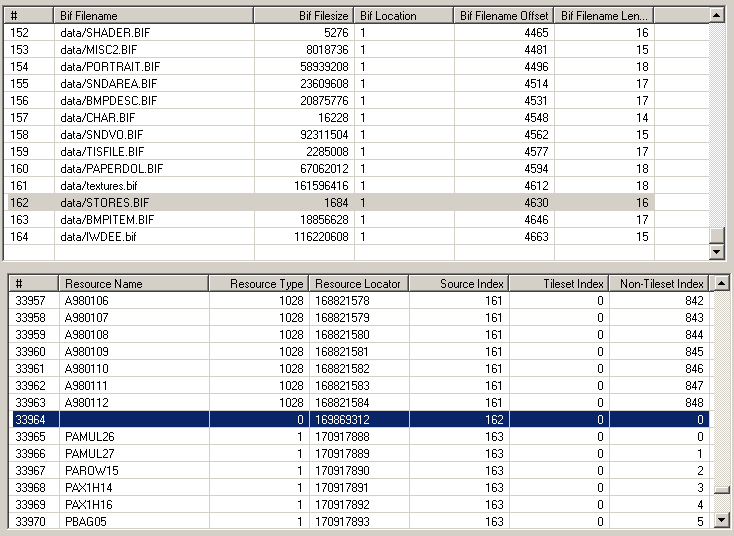
Task: Click the Source Index column header
Action: [x=459, y=284]
